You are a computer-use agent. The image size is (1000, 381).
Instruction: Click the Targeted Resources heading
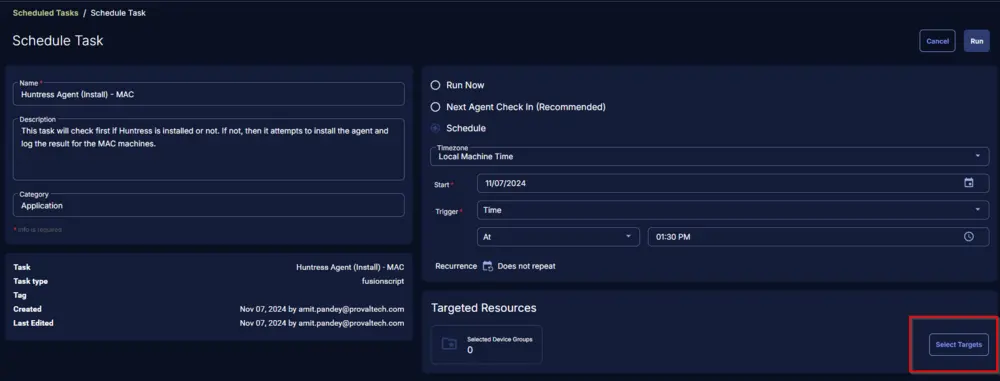(x=483, y=308)
